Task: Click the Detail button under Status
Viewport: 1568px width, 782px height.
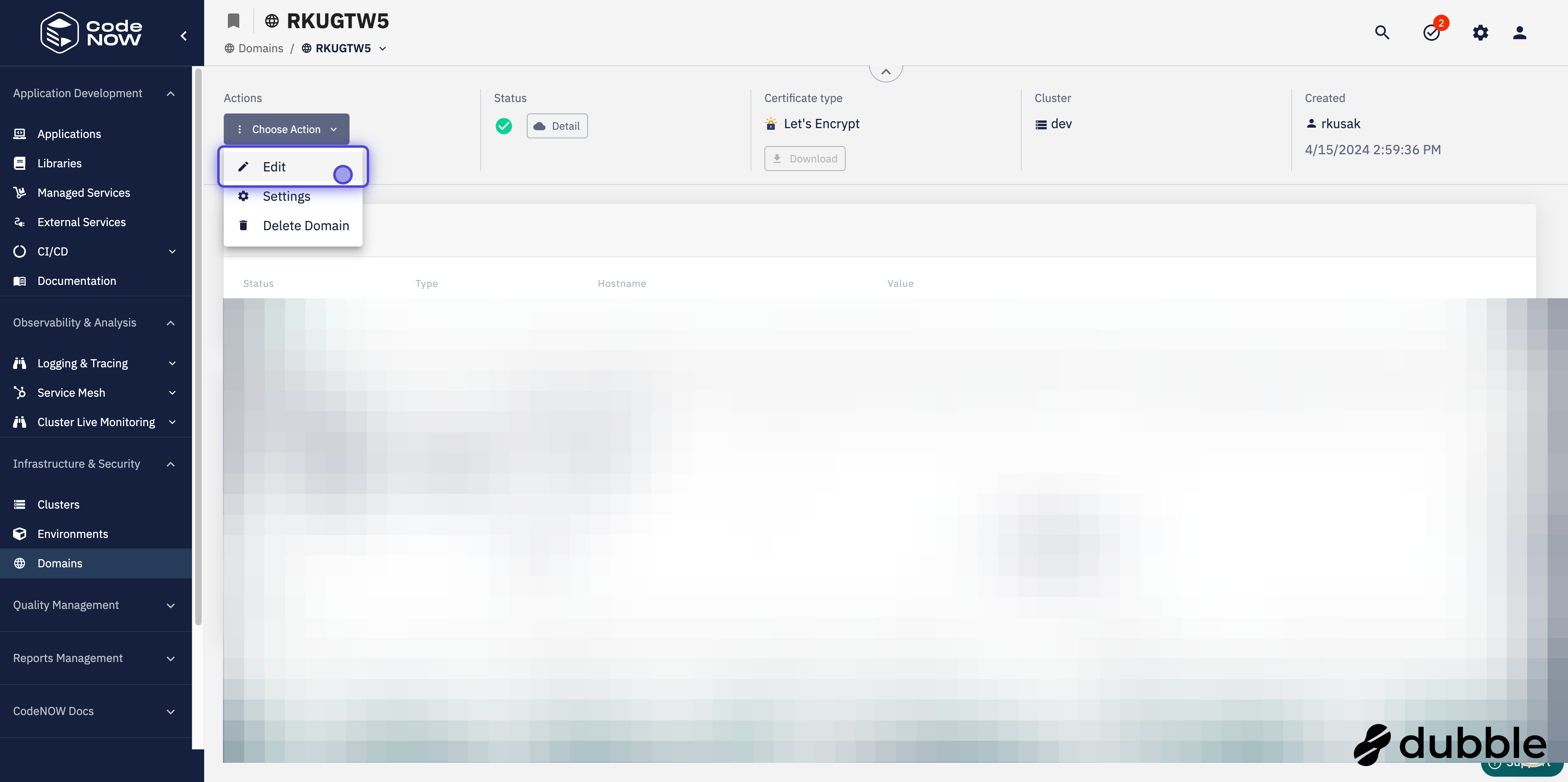Action: tap(556, 126)
